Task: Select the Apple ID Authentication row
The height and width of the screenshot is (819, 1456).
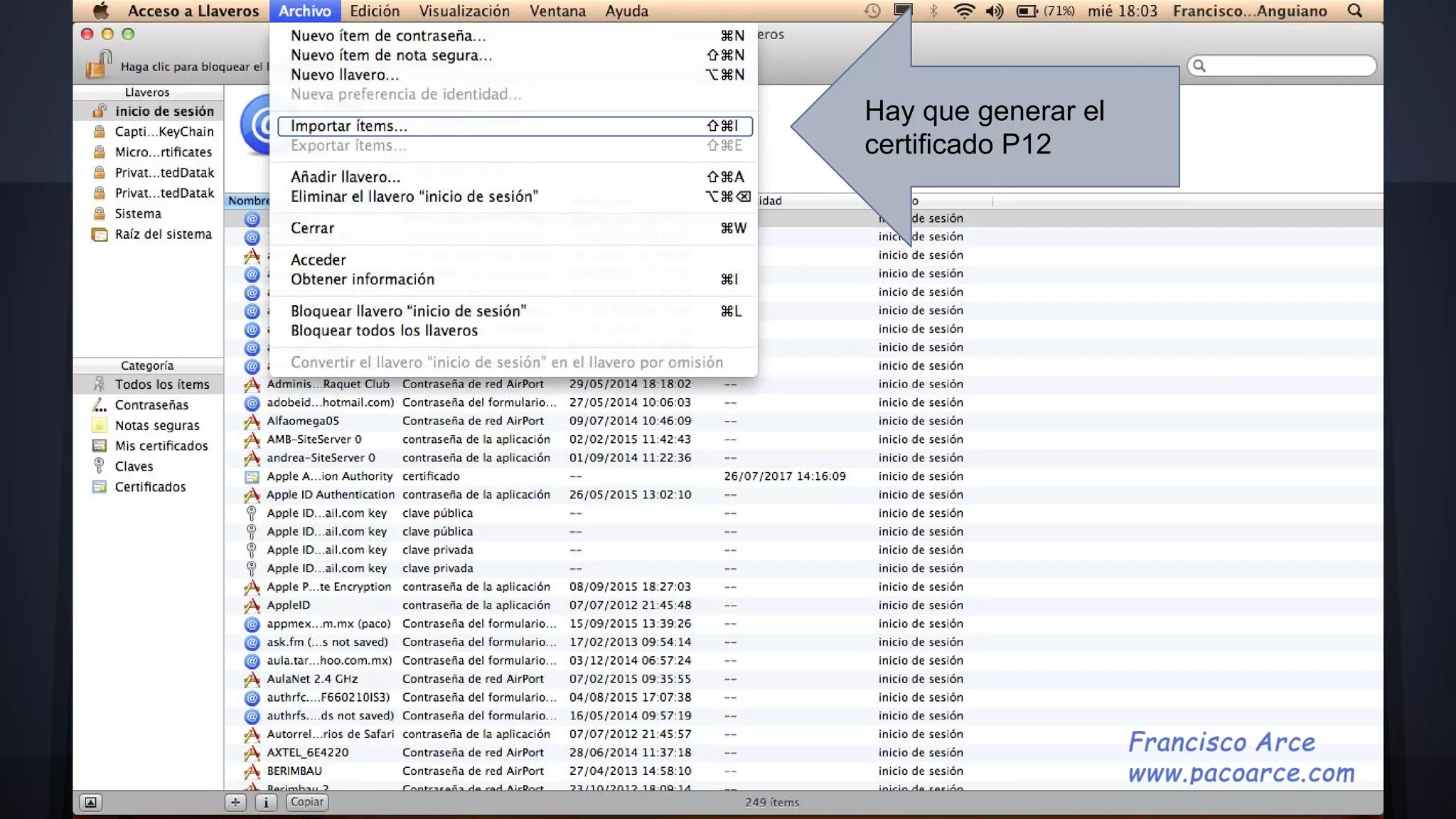Action: [x=330, y=494]
